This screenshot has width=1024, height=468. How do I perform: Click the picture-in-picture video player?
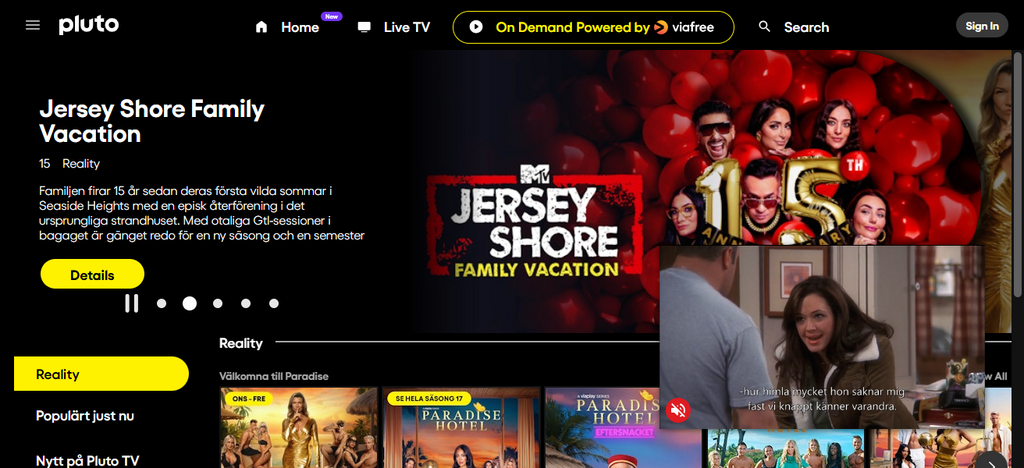coord(822,337)
